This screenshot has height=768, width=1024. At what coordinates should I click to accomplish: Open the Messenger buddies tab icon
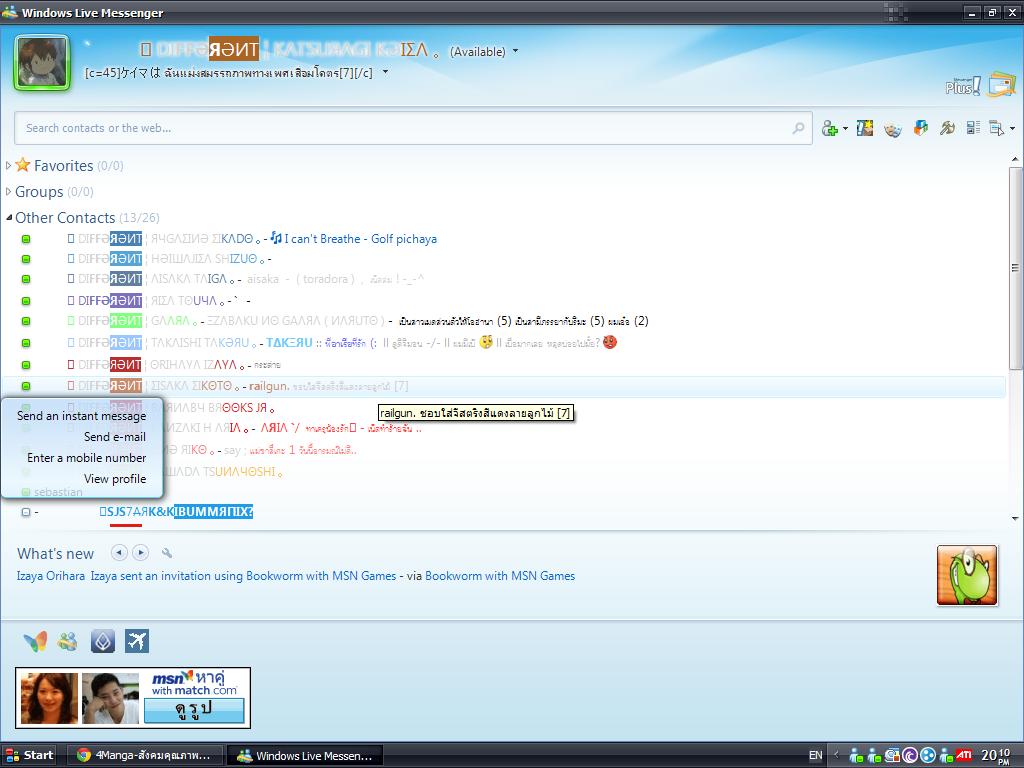point(67,641)
